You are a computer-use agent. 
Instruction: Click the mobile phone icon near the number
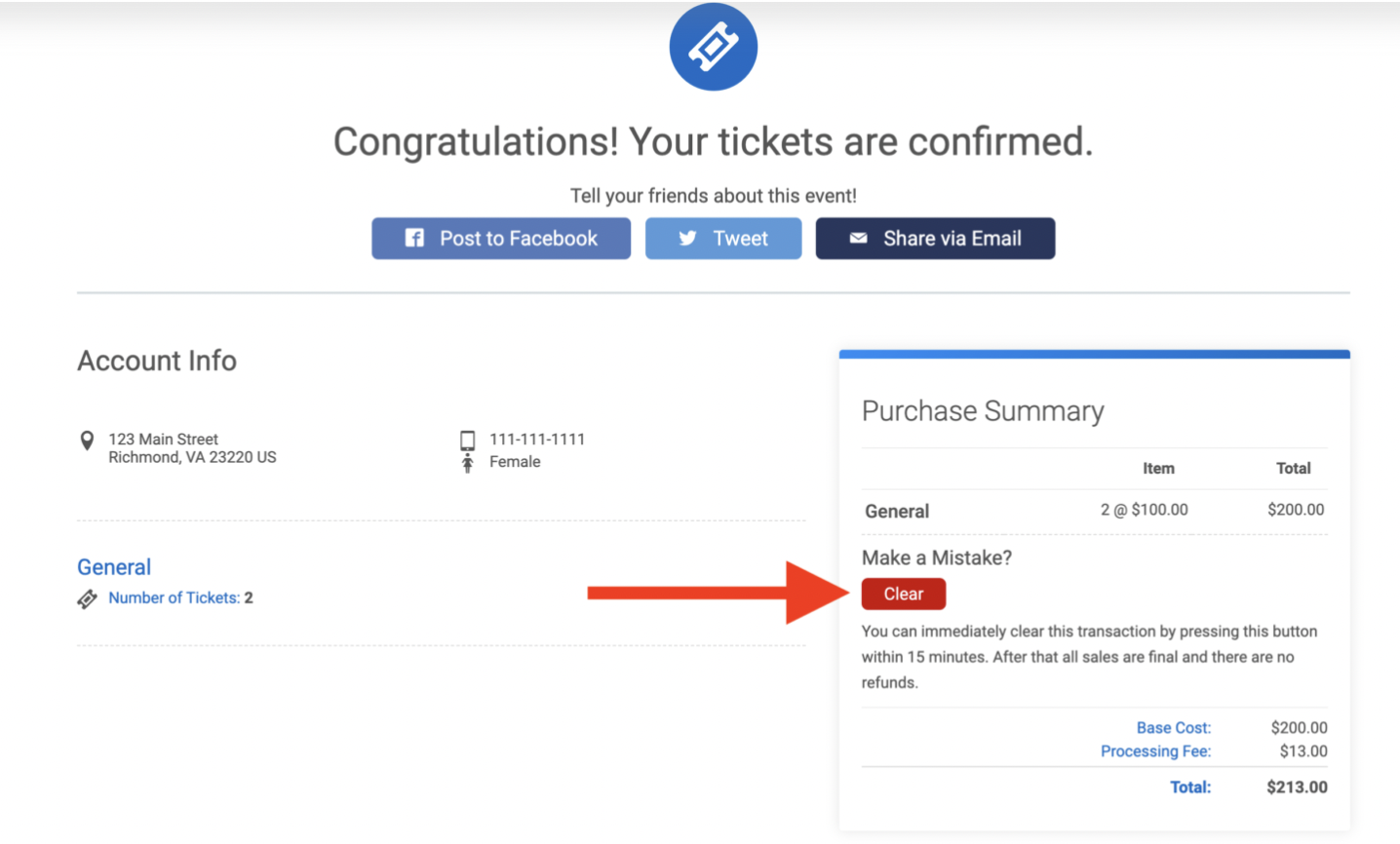468,440
